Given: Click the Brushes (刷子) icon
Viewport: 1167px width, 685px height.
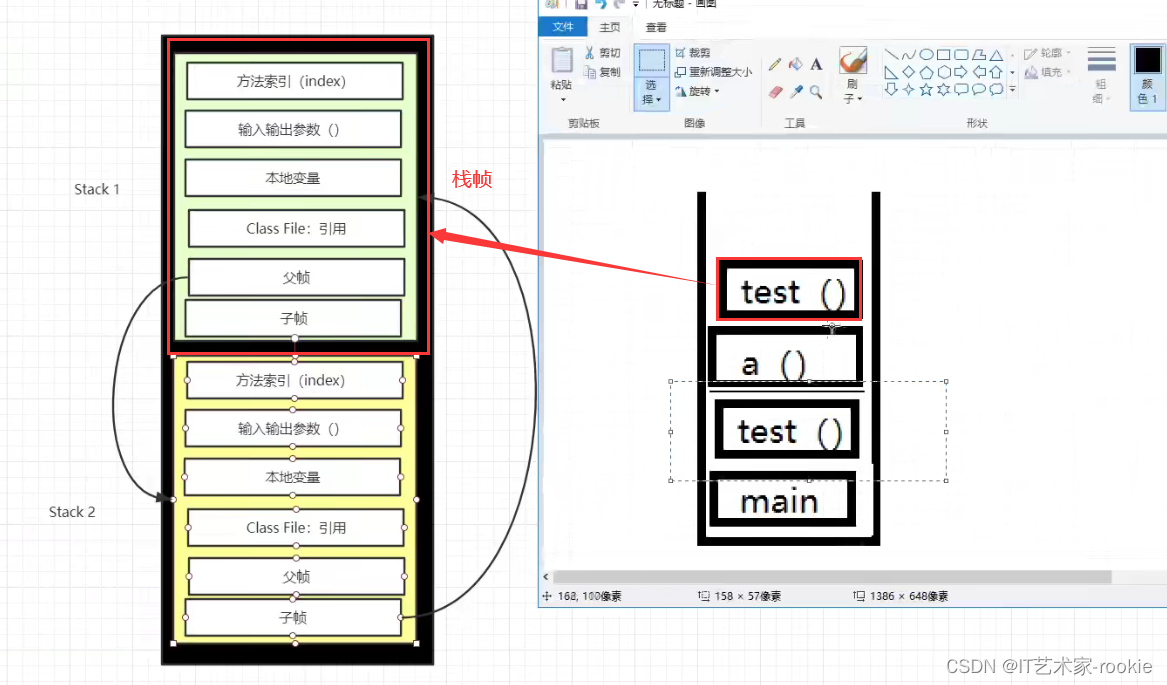Looking at the screenshot, I should [x=853, y=61].
